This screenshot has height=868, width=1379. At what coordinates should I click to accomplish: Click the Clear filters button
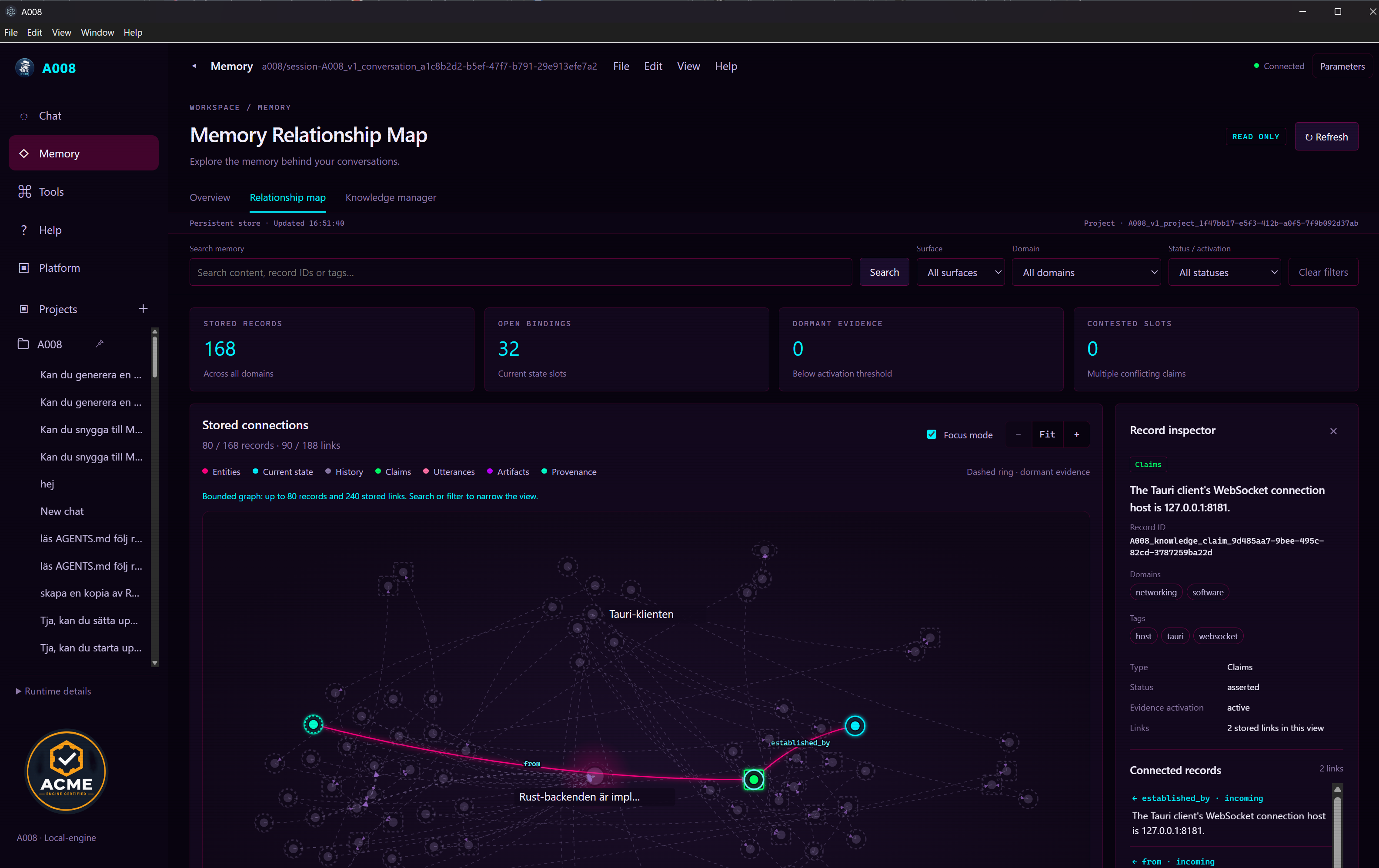coord(1323,273)
